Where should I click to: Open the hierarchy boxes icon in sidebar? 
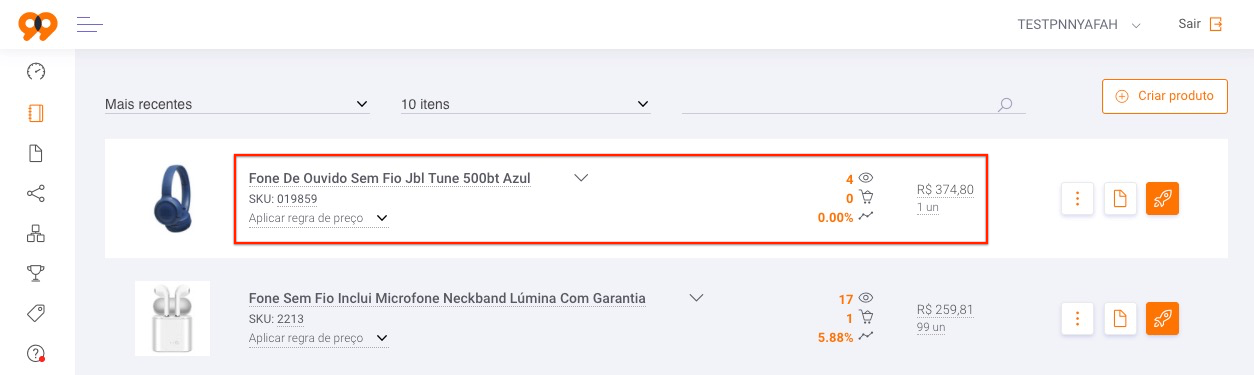(x=36, y=234)
